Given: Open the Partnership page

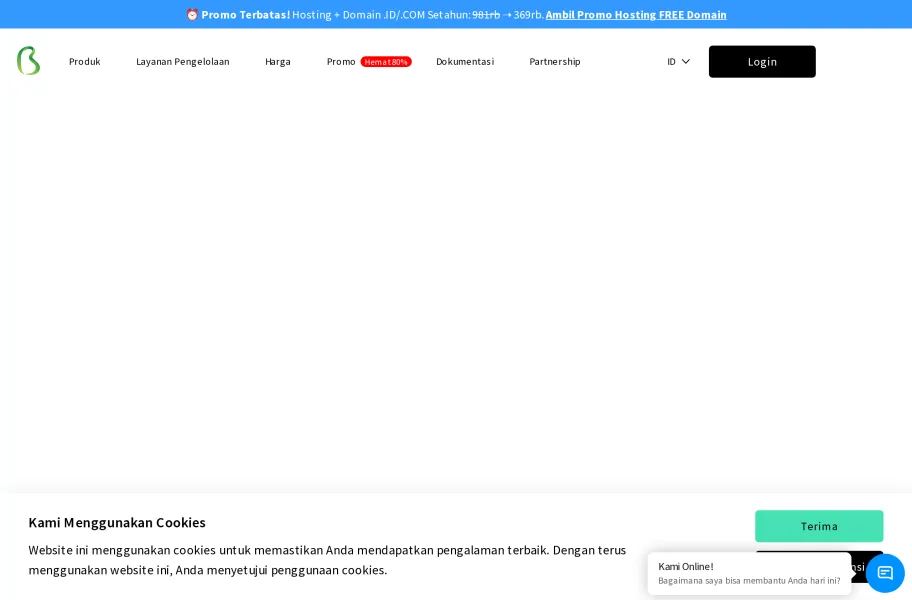Looking at the screenshot, I should (x=555, y=62).
